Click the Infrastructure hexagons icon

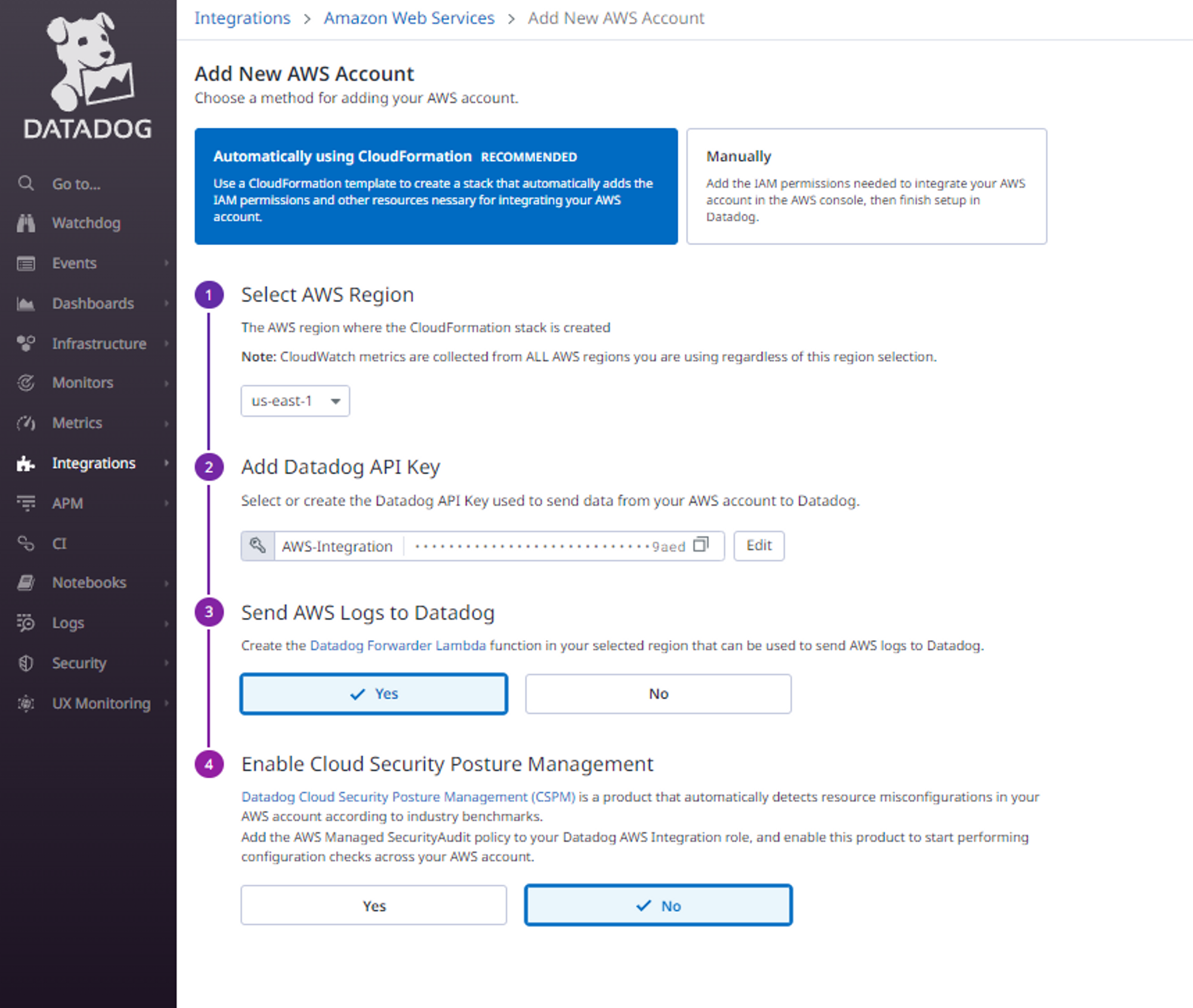[26, 344]
